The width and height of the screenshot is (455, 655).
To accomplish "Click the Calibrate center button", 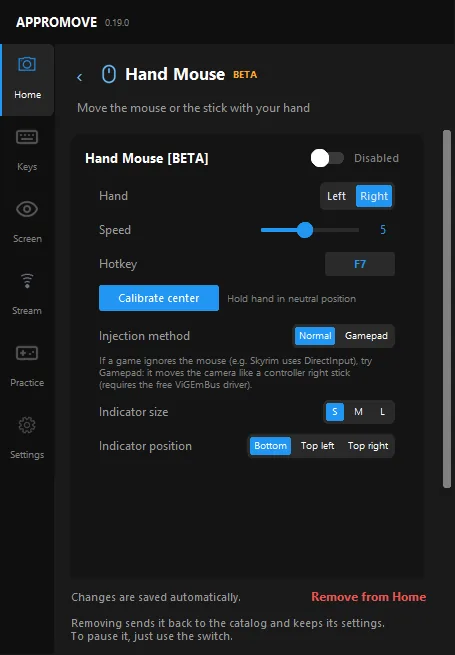I will (x=159, y=298).
